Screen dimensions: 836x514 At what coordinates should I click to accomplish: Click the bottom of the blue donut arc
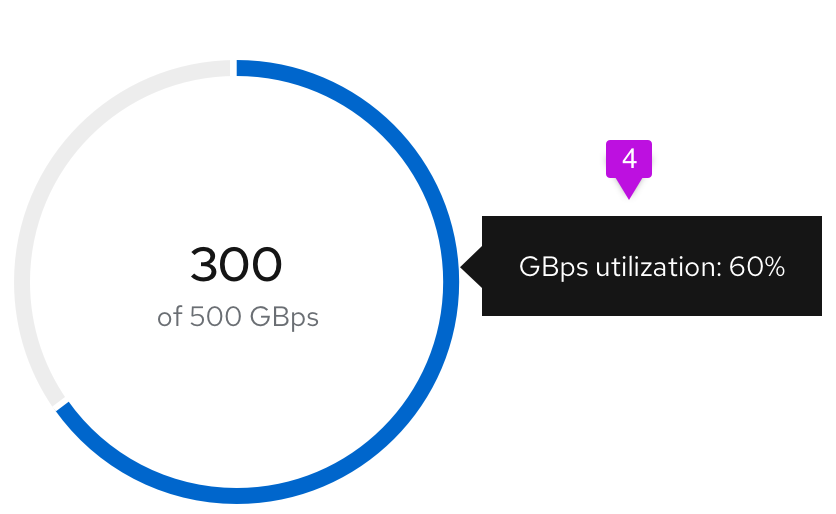tap(237, 495)
